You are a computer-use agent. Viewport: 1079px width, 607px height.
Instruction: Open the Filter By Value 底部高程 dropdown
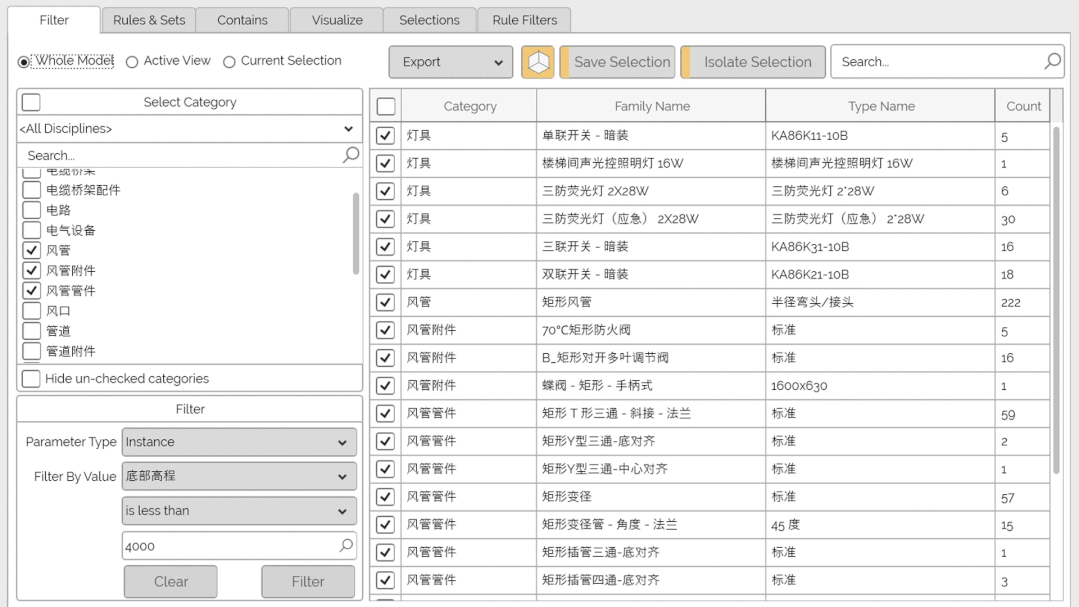(x=239, y=476)
